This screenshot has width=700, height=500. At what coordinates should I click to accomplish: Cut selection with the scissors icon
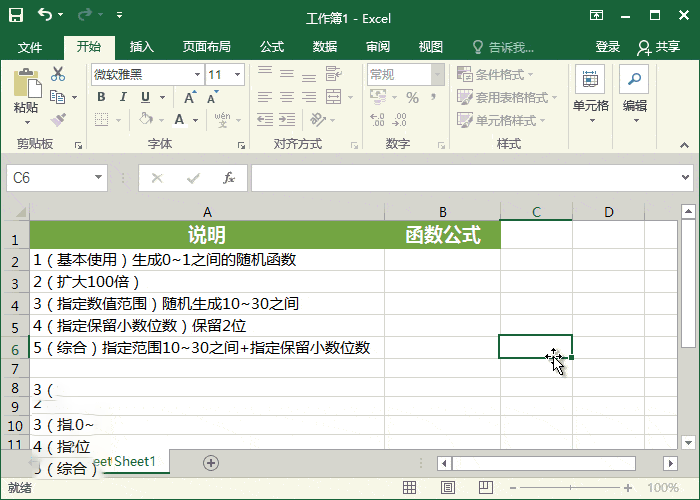point(58,74)
